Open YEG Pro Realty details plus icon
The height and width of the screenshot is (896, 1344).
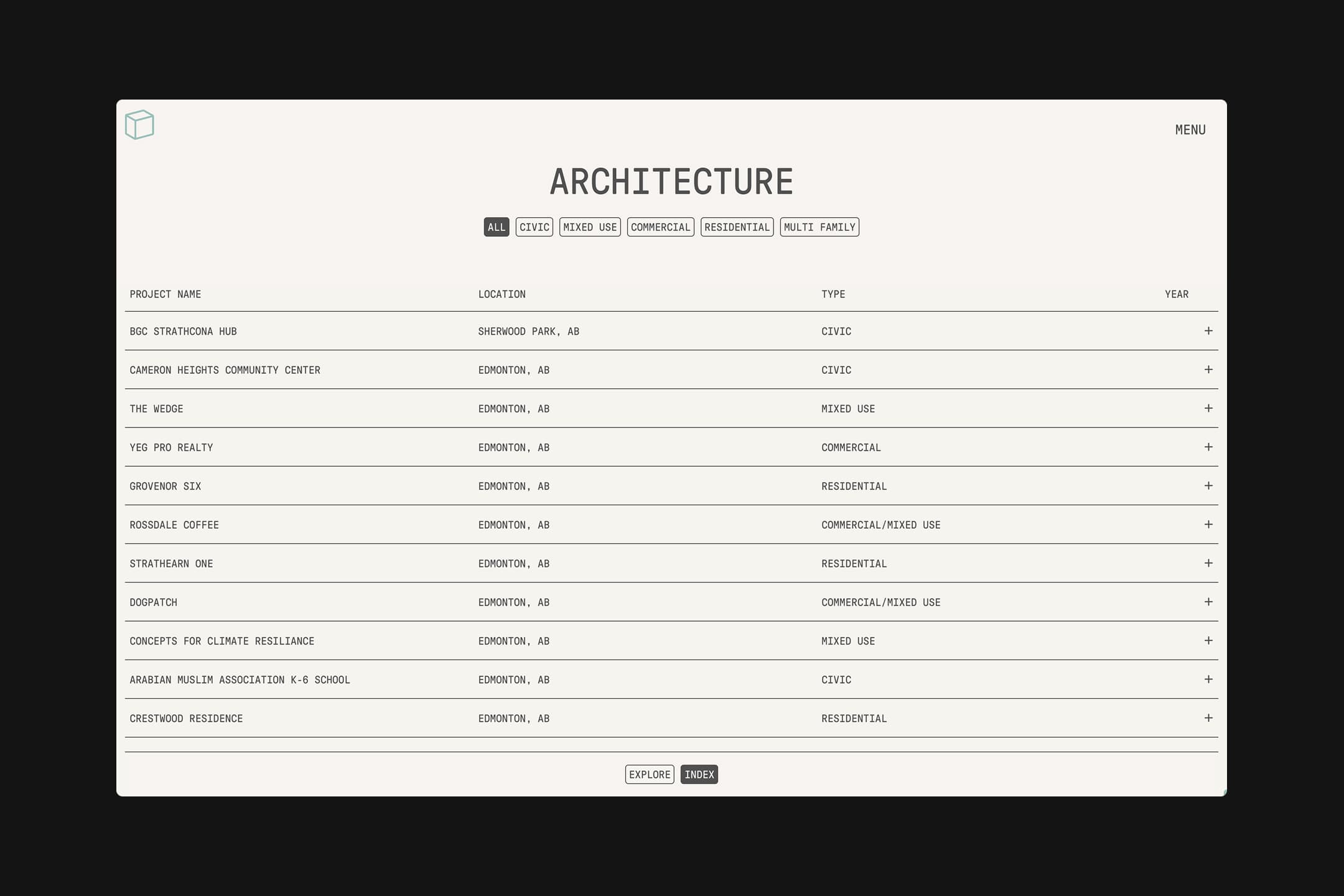(1208, 447)
